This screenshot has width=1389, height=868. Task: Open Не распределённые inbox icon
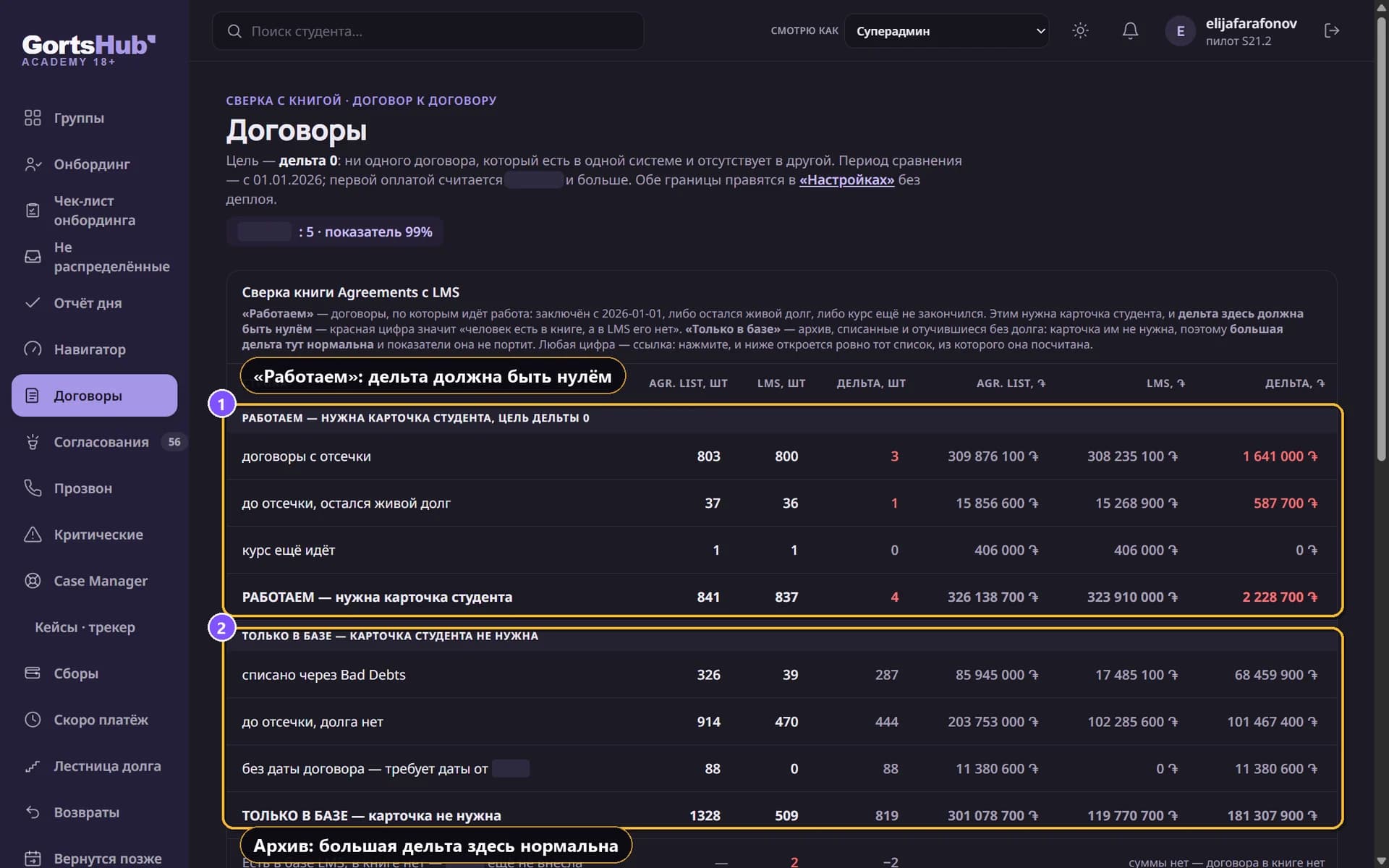point(33,257)
